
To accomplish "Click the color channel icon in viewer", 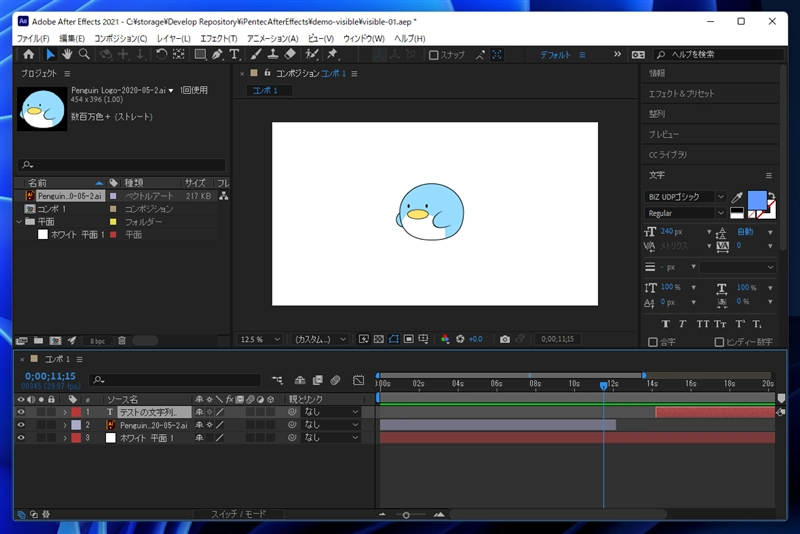I will tap(445, 339).
